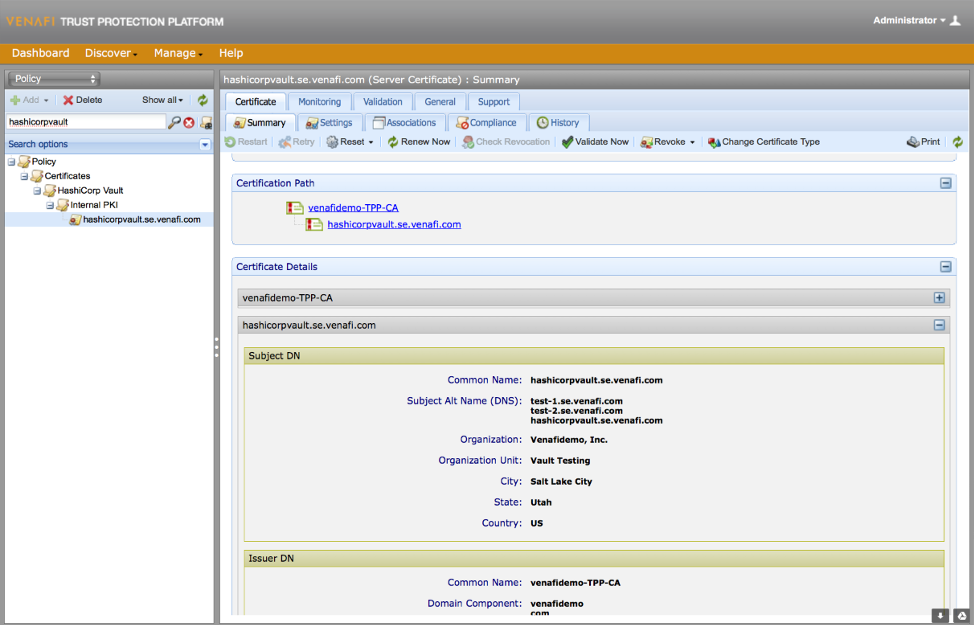Image resolution: width=974 pixels, height=625 pixels.
Task: Click the panel splitter handle dots
Action: (x=216, y=347)
